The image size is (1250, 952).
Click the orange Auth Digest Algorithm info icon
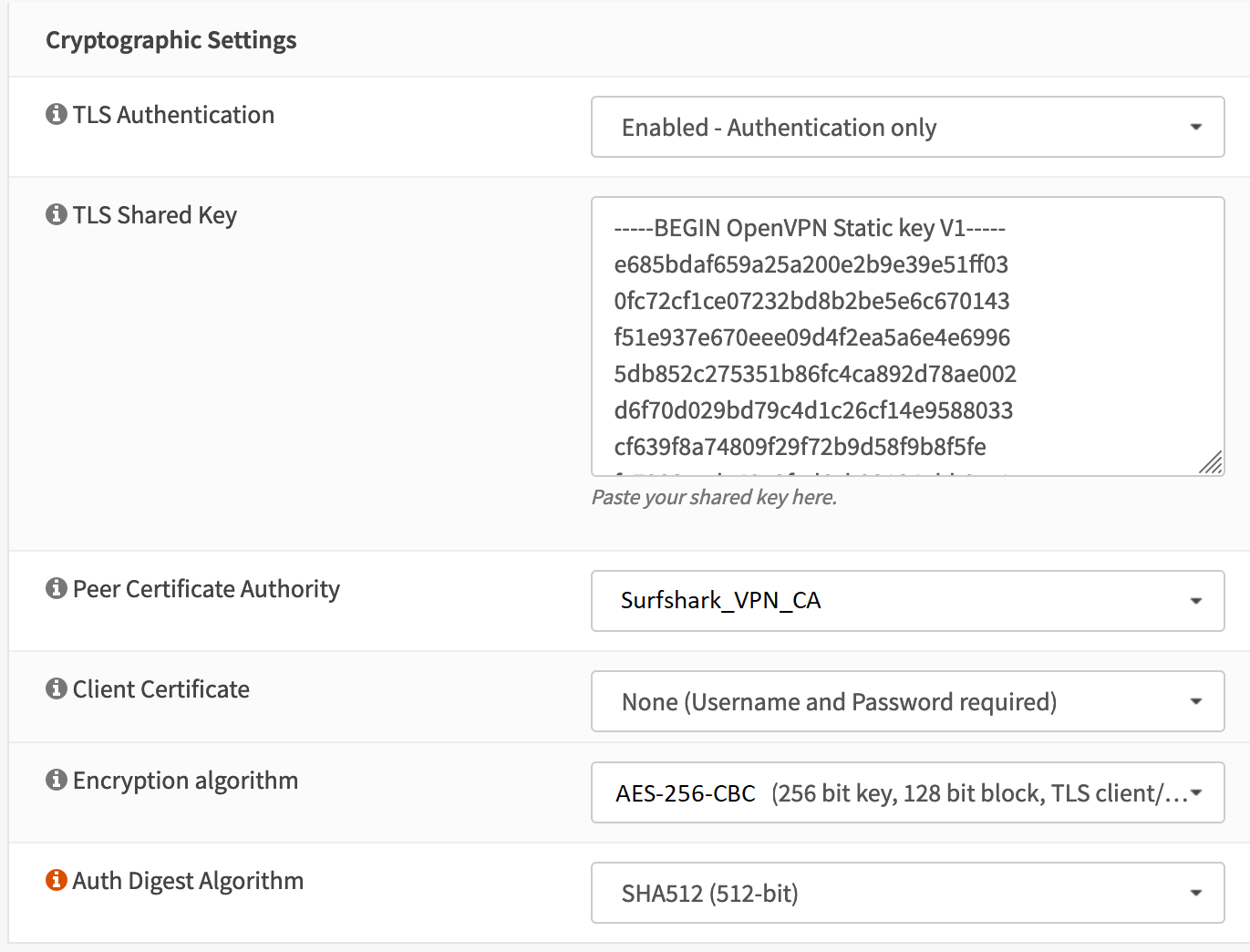point(57,881)
